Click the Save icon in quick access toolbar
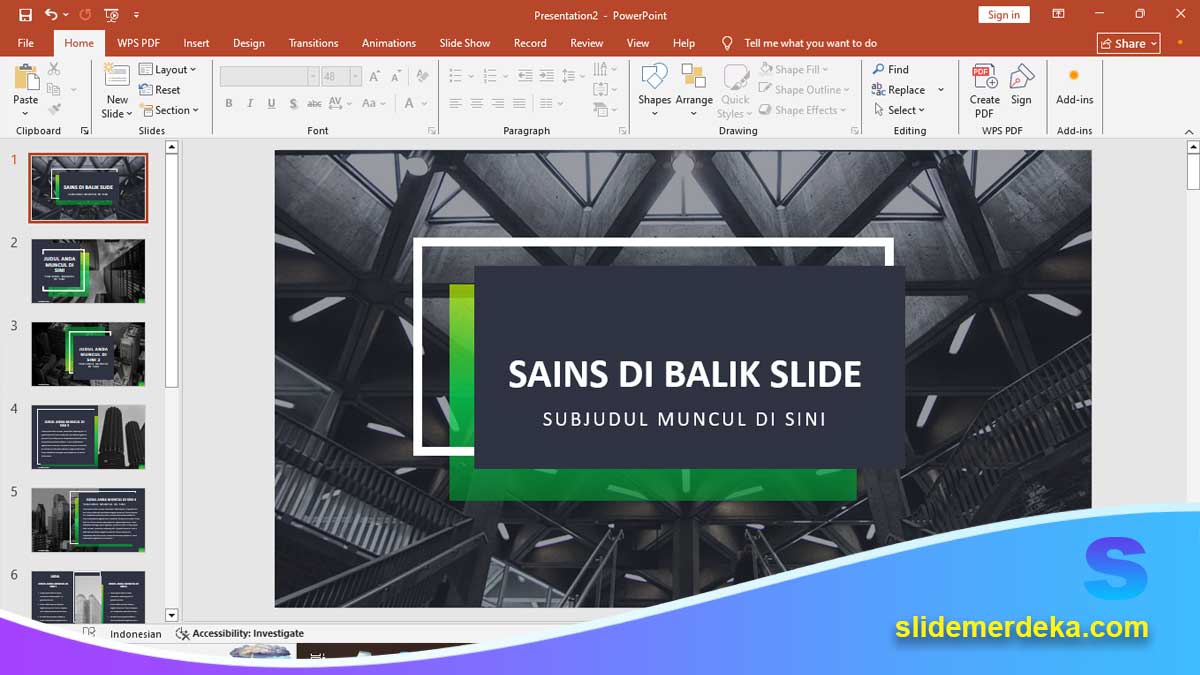1200x675 pixels. [26, 15]
